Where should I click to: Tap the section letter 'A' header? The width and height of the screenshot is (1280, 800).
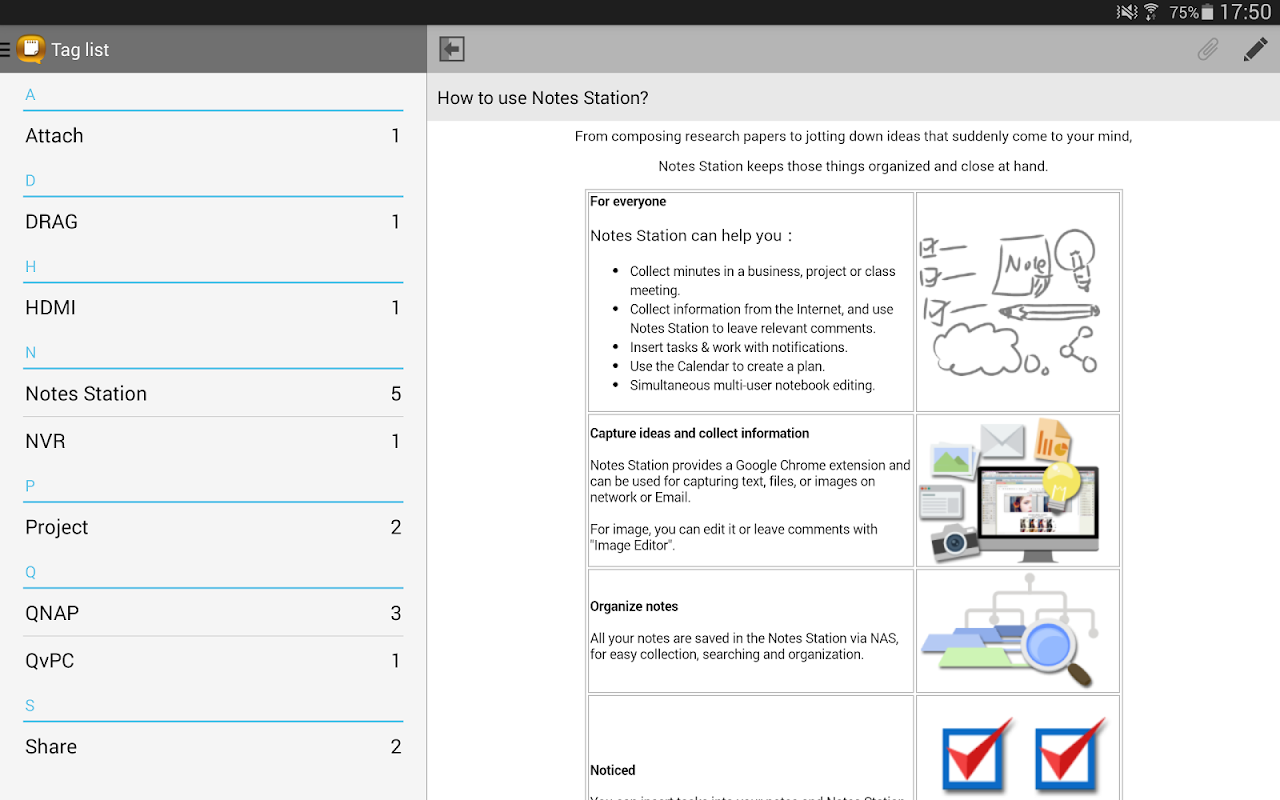coord(30,95)
